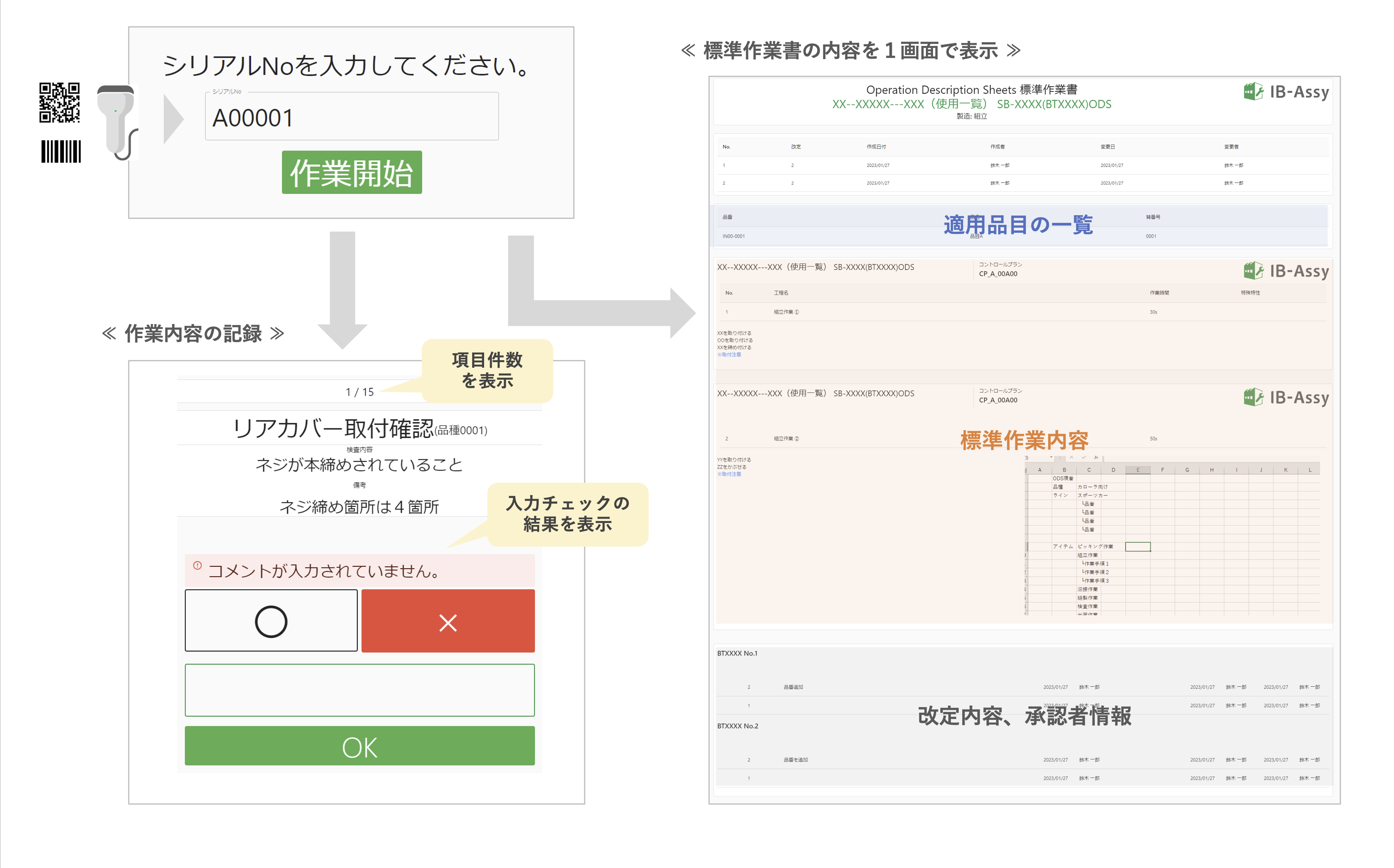Click the 工程名 column header
Viewport: 1394px width, 868px height.
point(781,293)
